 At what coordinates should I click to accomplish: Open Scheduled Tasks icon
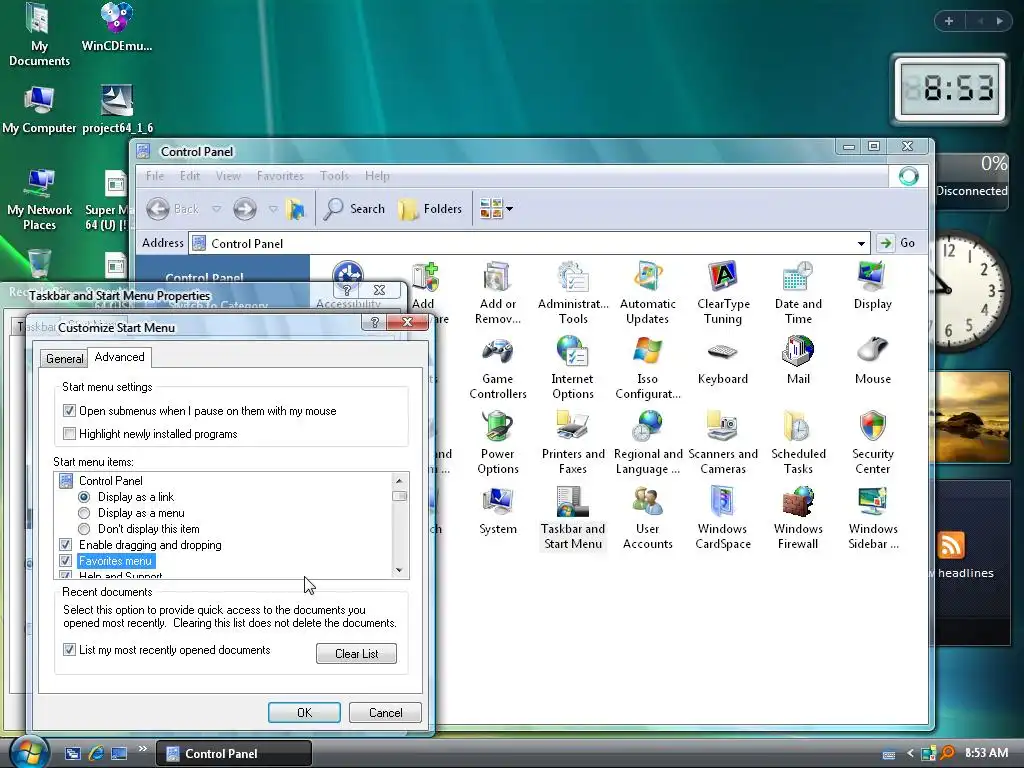coord(798,443)
